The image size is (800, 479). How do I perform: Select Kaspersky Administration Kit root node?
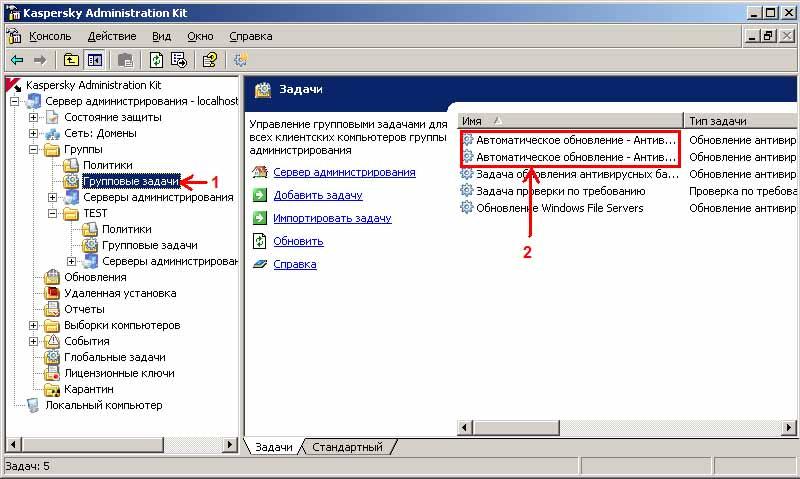[x=93, y=85]
